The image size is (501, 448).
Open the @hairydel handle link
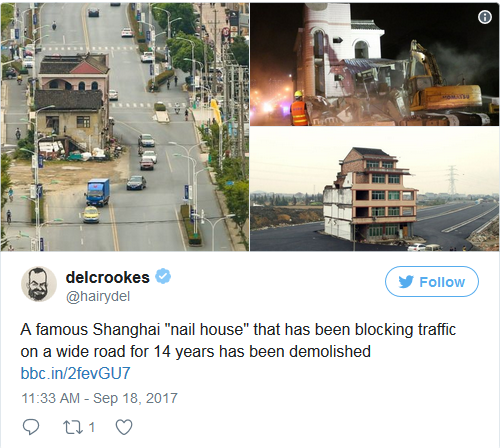click(x=98, y=296)
